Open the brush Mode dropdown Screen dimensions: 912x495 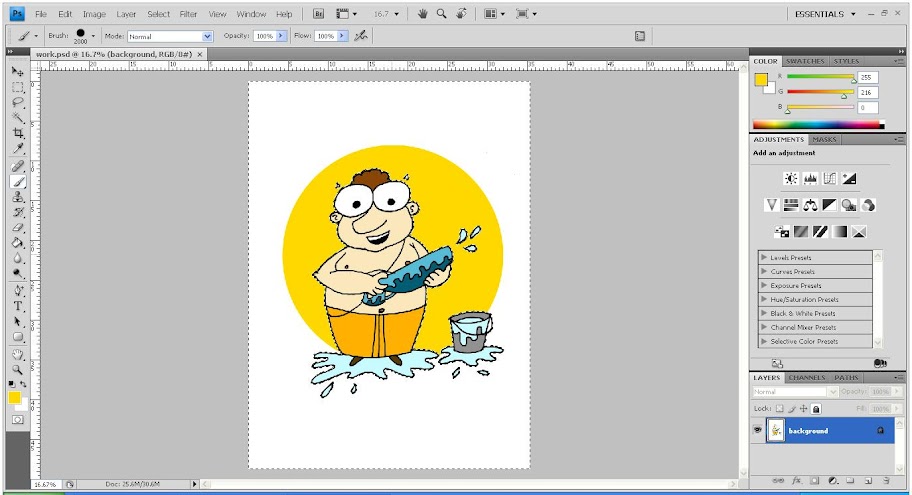click(x=170, y=36)
